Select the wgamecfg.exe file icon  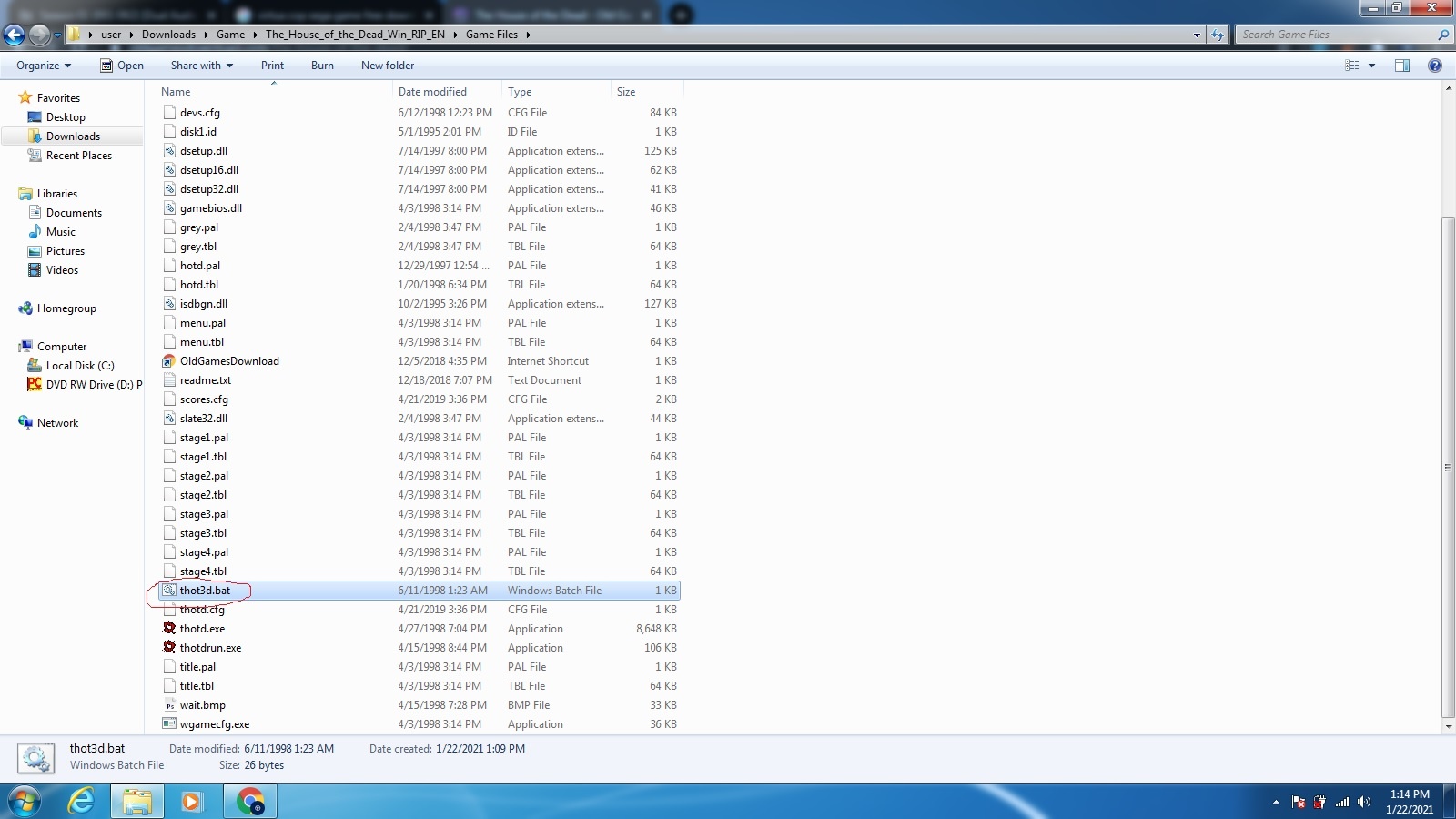(169, 723)
